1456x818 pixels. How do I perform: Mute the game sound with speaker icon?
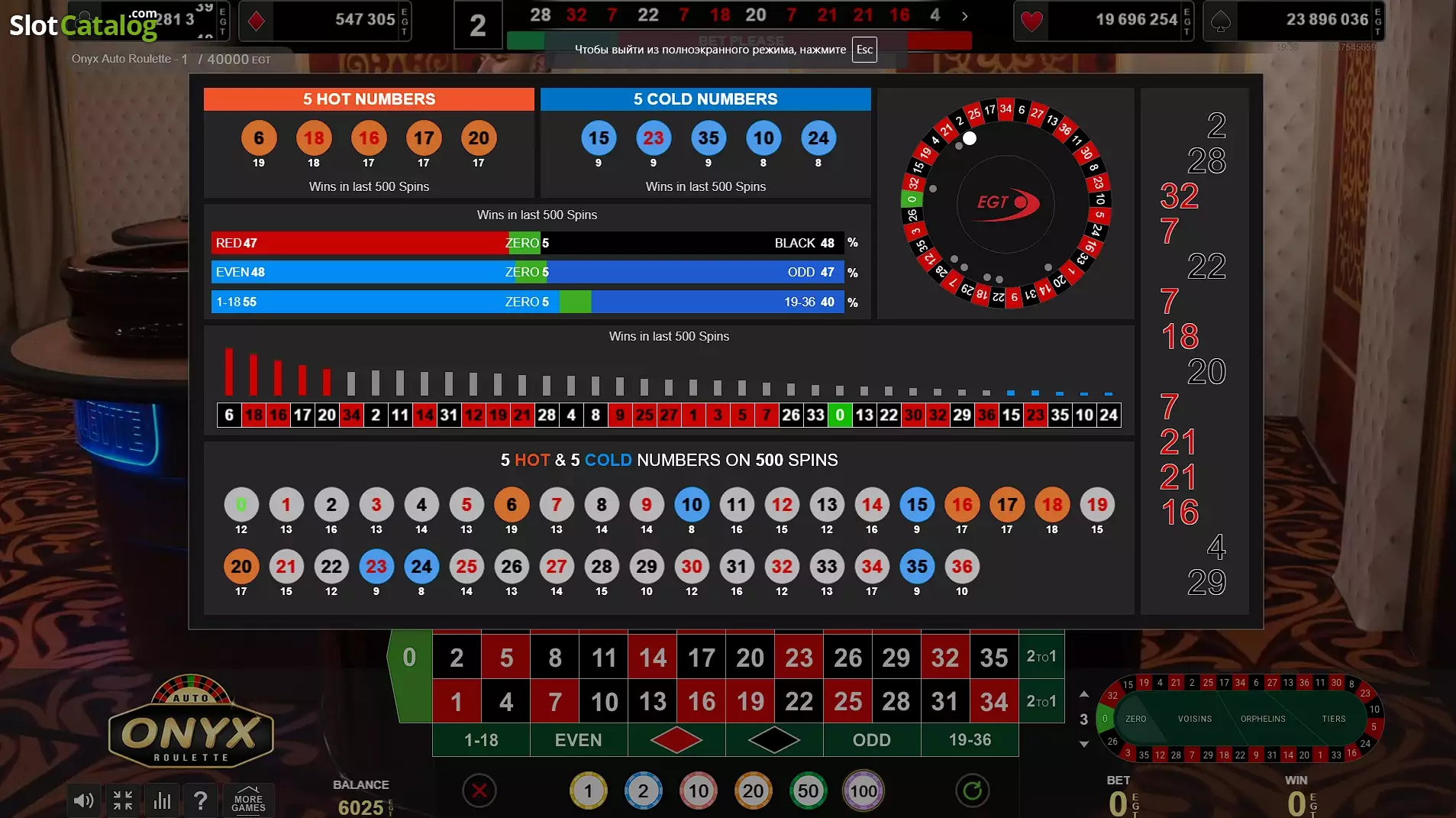84,800
